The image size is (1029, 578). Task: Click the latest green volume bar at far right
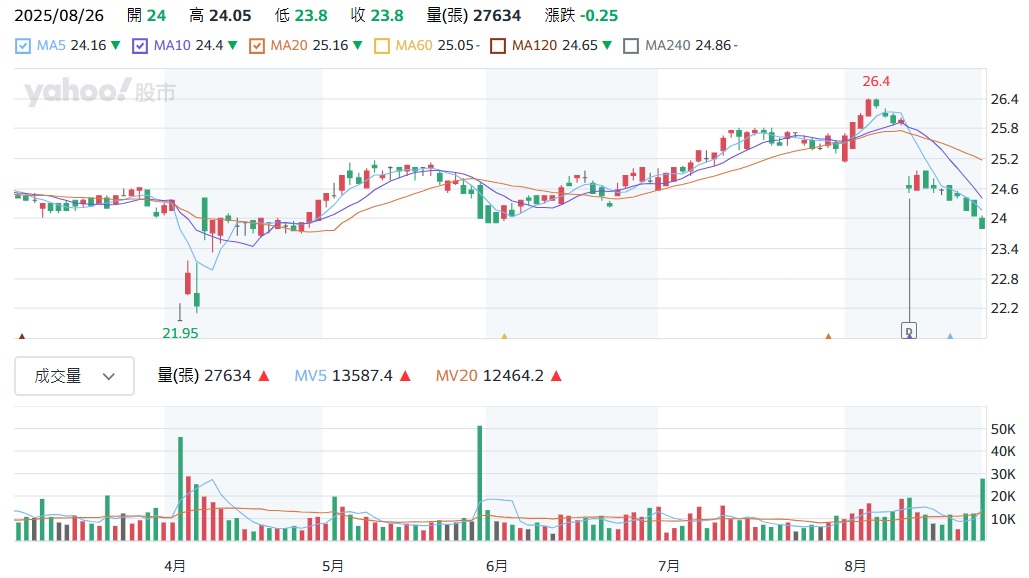[x=982, y=509]
